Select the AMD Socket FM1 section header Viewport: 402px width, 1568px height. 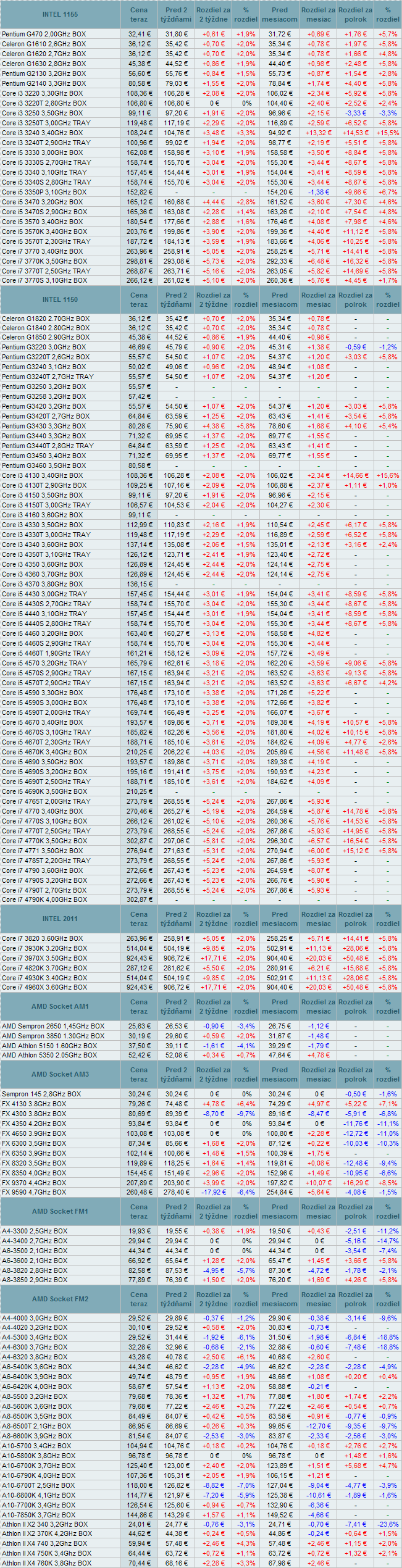click(60, 1211)
